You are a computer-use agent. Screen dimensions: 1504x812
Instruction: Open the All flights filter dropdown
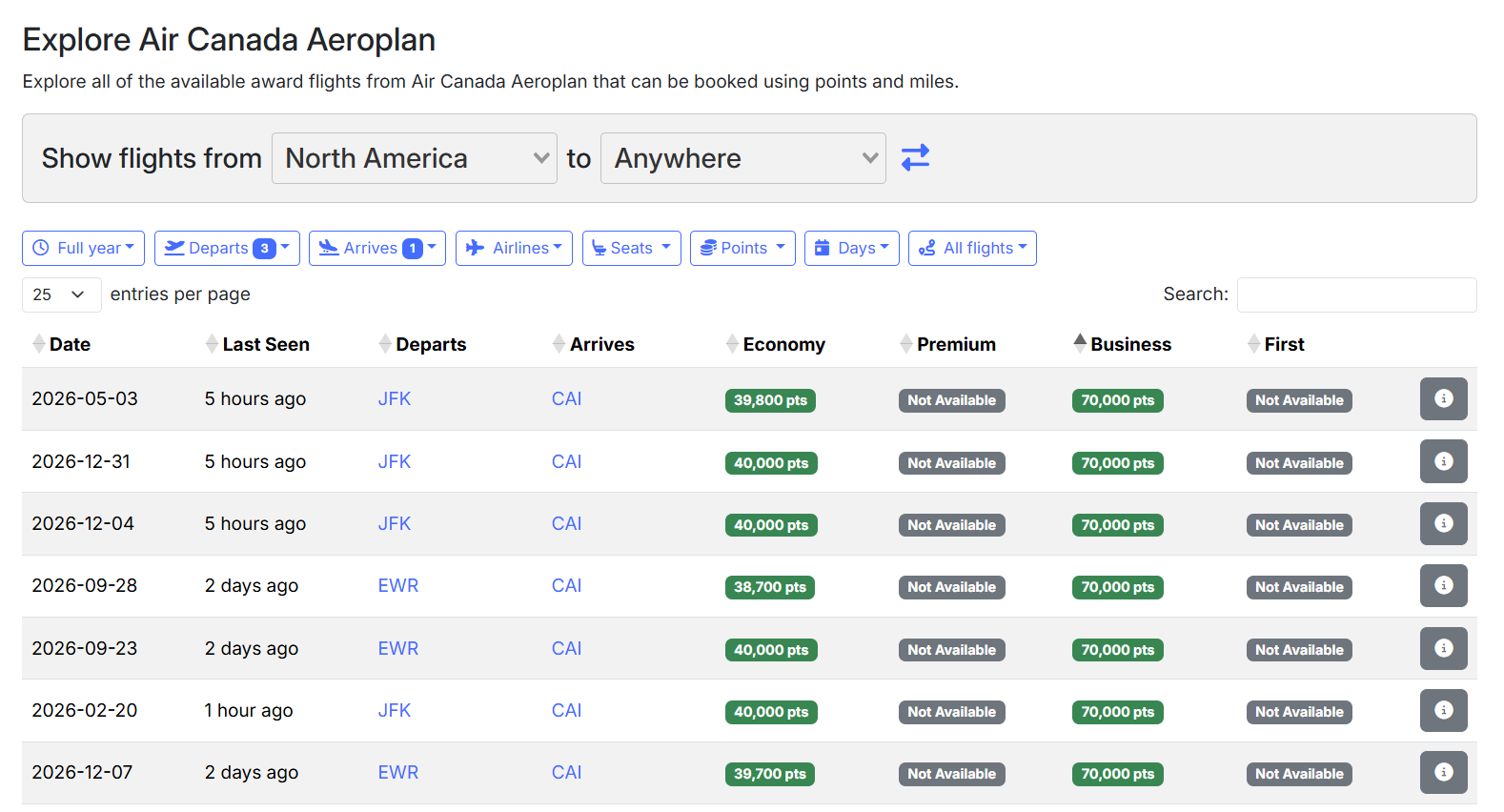coord(972,248)
